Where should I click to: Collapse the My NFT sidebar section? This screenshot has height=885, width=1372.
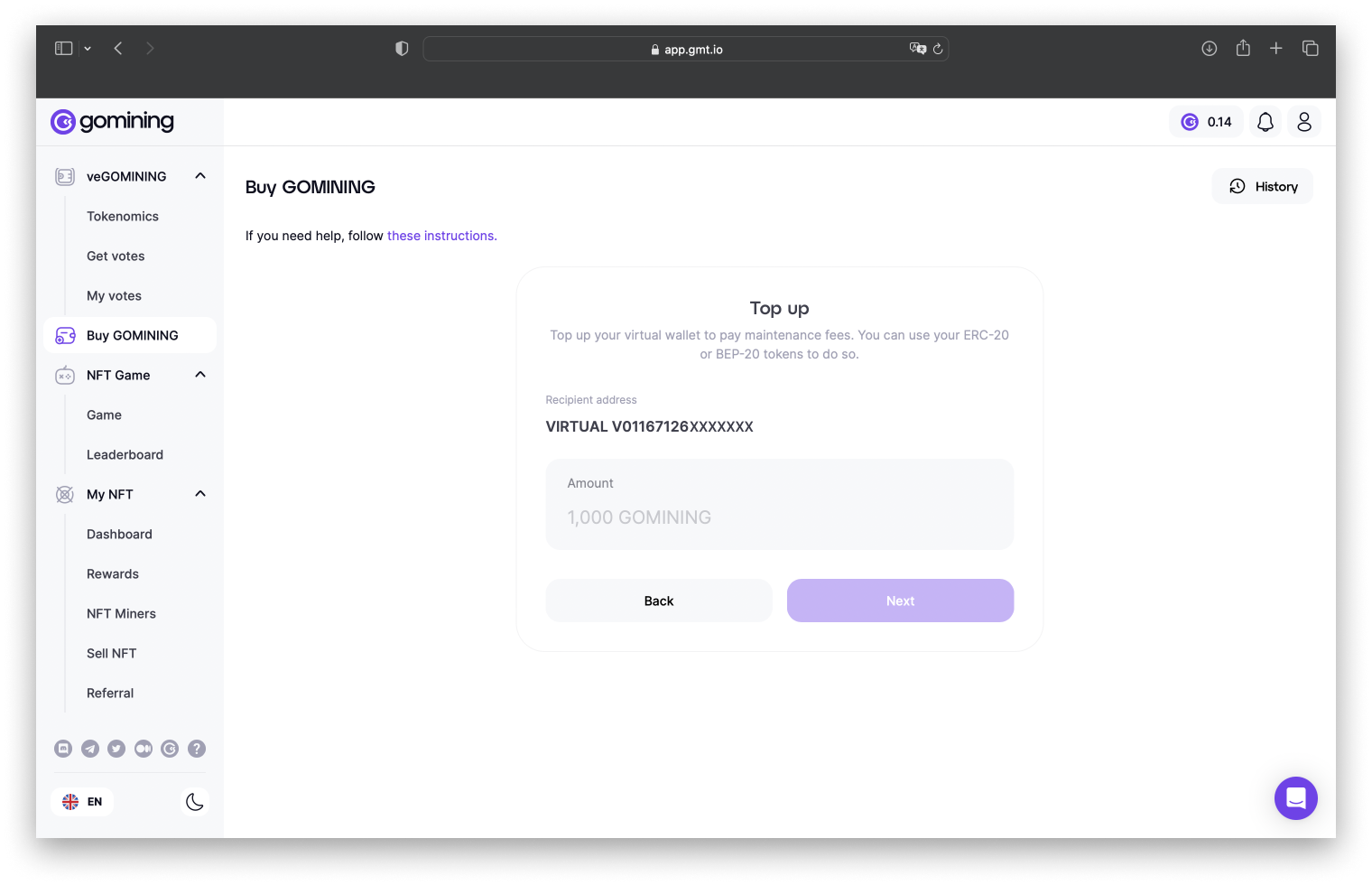[200, 494]
